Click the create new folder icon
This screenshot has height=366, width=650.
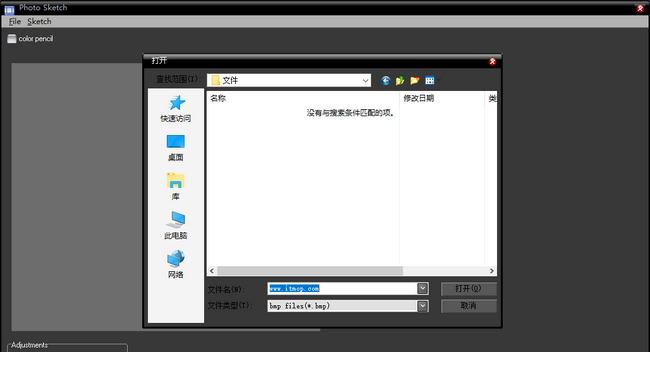coord(415,80)
